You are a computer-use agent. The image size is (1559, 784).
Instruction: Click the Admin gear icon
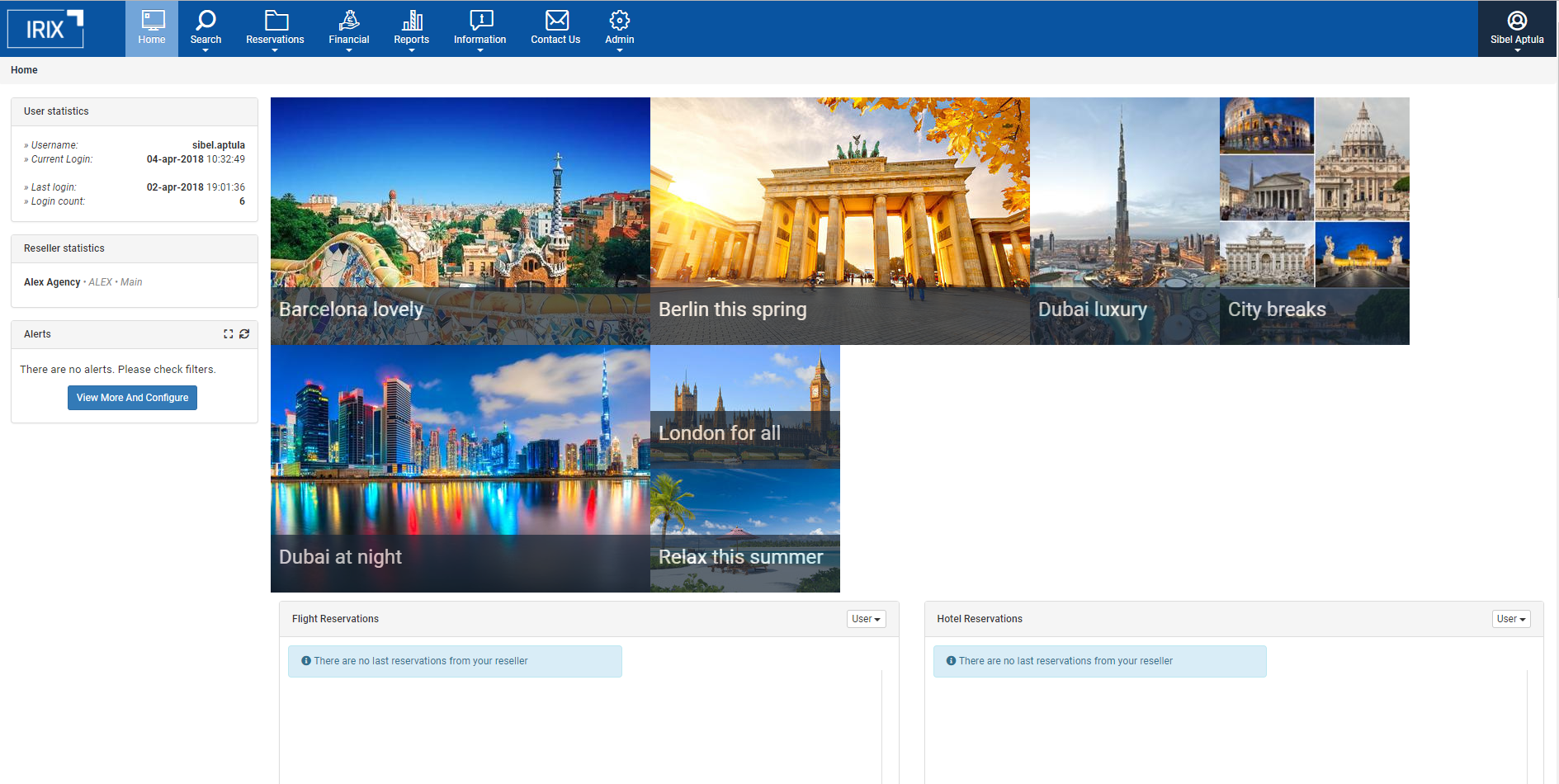[619, 21]
